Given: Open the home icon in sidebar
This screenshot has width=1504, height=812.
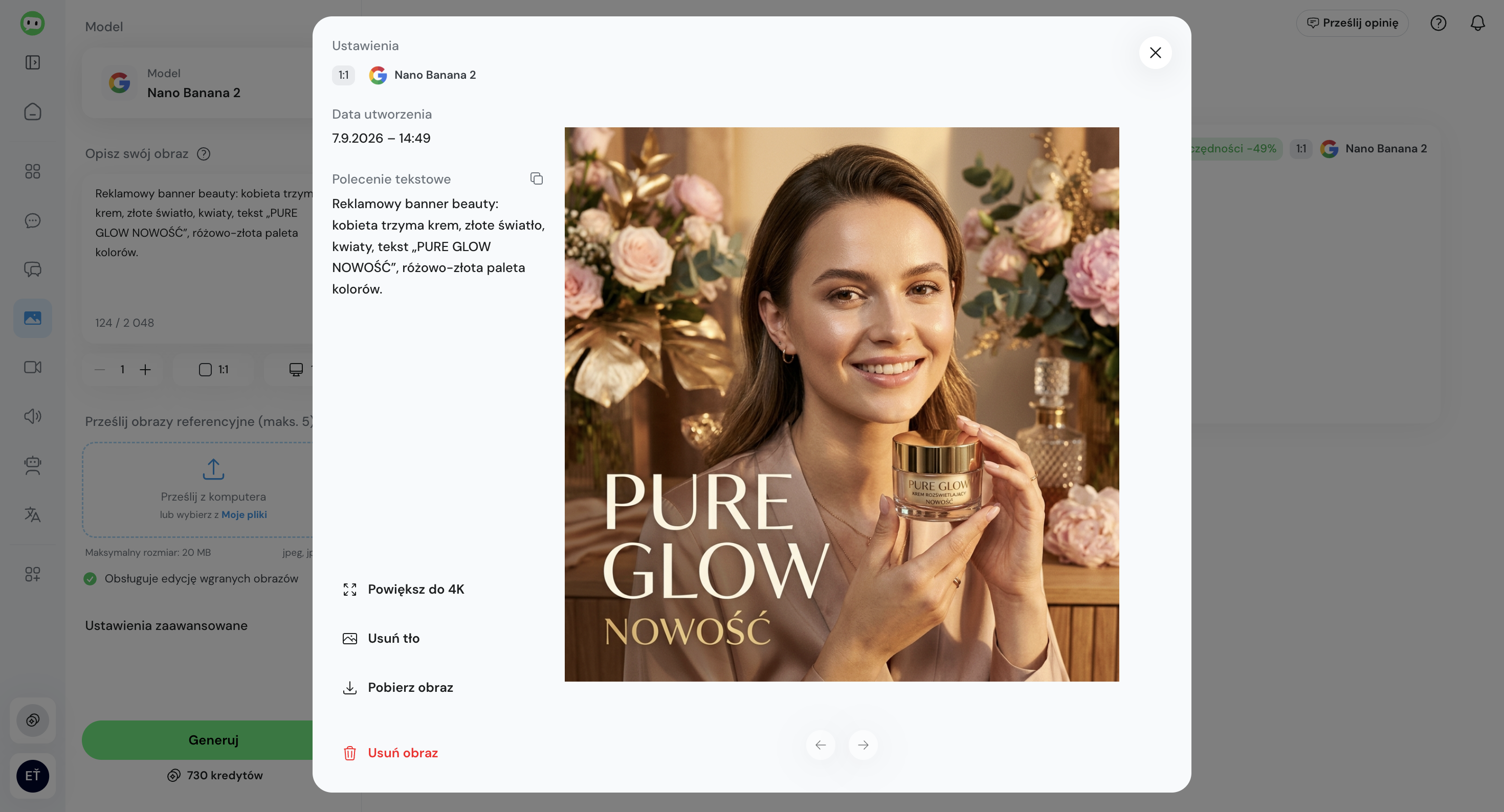Looking at the screenshot, I should pyautogui.click(x=33, y=111).
